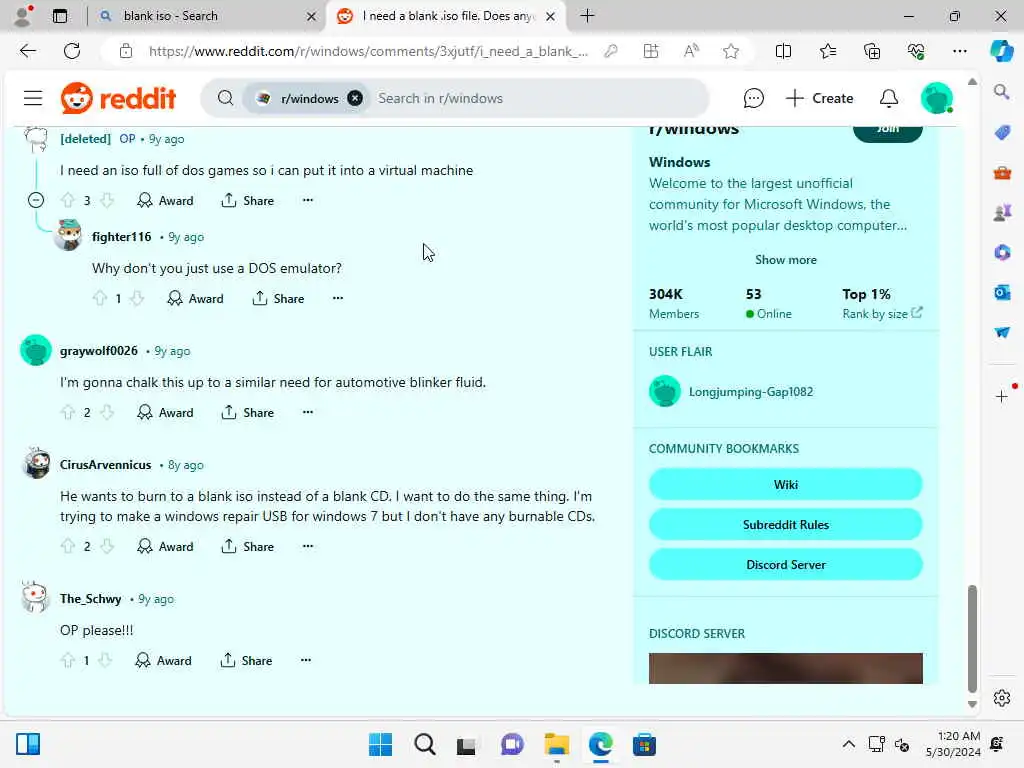The image size is (1024, 768).
Task: Open File Explorer from the taskbar
Action: [556, 744]
